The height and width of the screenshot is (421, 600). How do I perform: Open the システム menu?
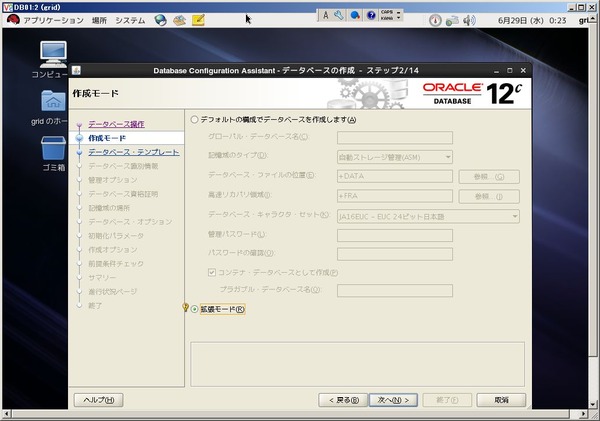pyautogui.click(x=130, y=20)
